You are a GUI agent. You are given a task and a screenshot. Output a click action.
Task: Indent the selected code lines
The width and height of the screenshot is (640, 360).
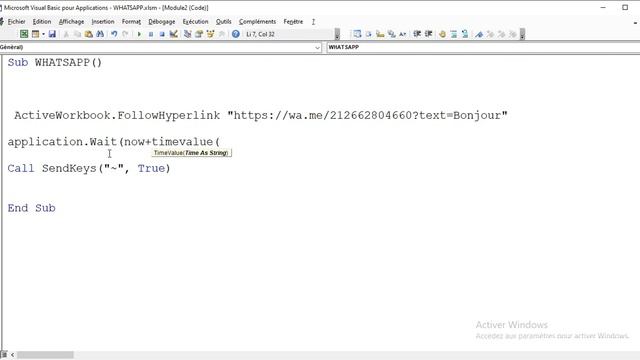pyautogui.click(x=417, y=34)
